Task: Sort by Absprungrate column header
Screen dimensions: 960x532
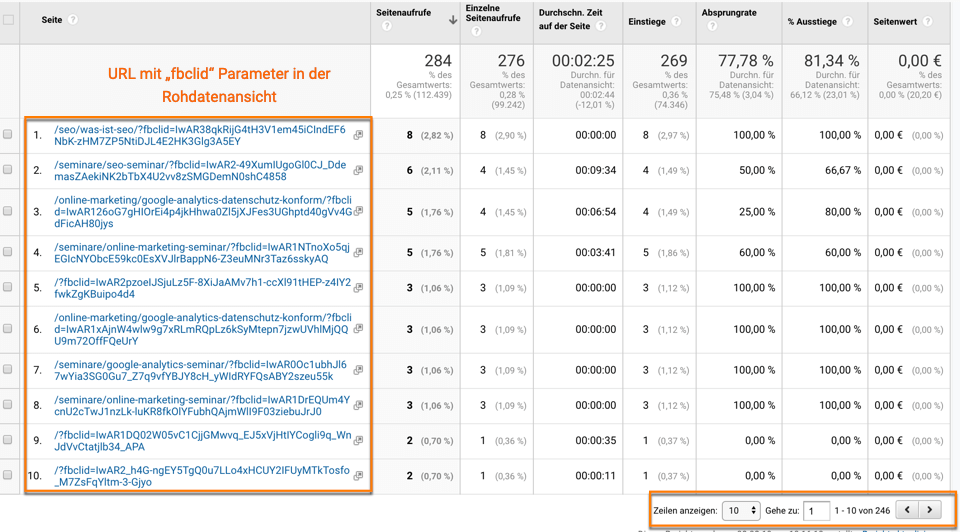Action: click(x=729, y=12)
